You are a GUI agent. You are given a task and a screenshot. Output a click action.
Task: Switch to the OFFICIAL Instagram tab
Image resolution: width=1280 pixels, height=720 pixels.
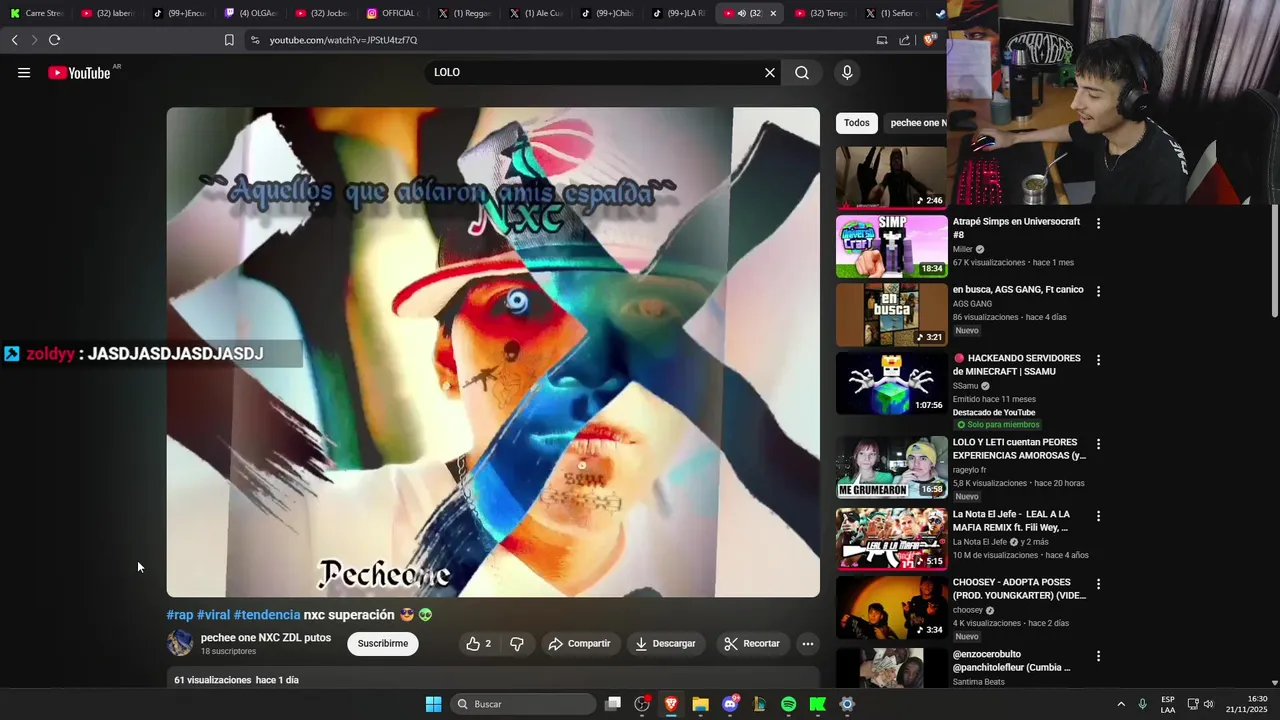[392, 13]
